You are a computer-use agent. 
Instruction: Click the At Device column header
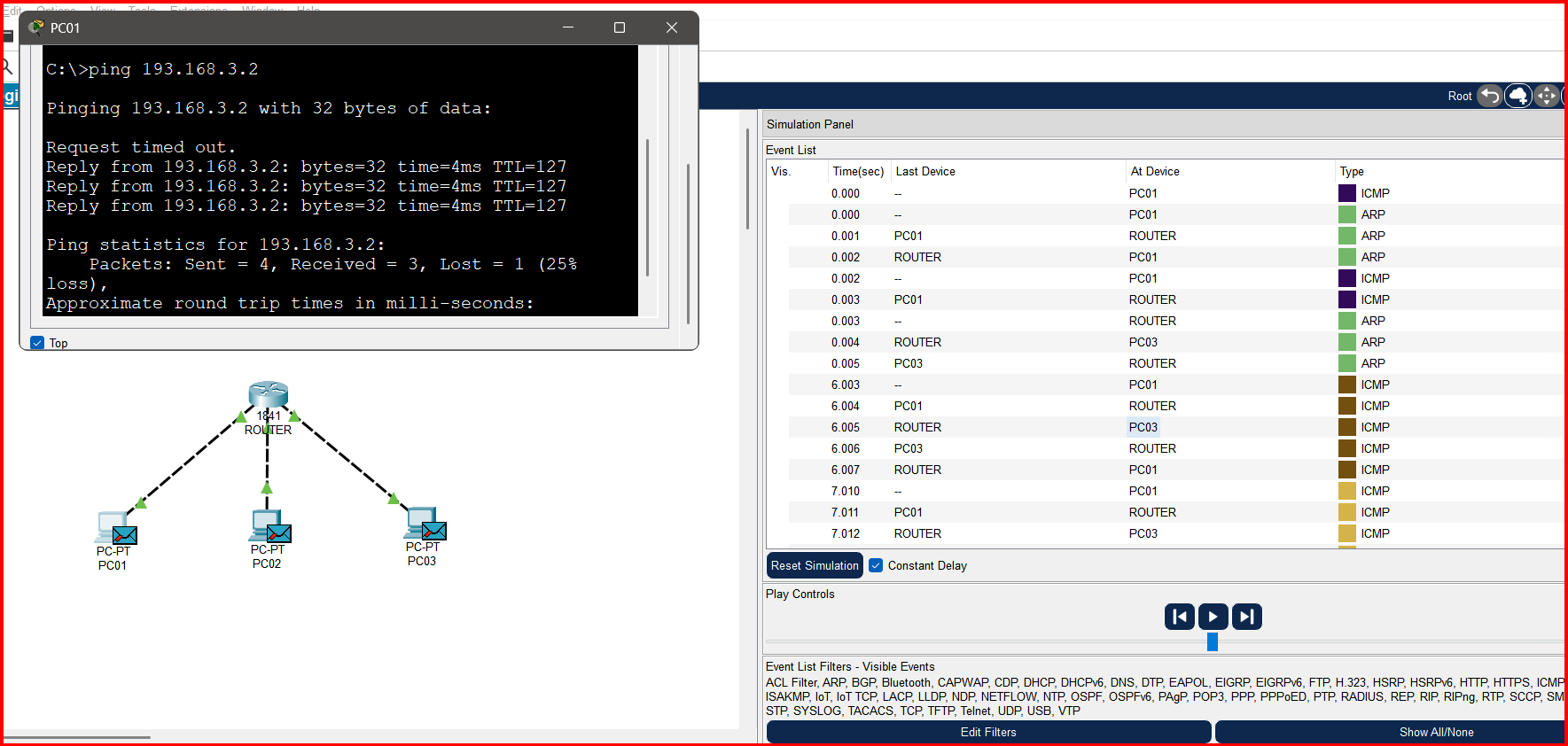coord(1229,171)
